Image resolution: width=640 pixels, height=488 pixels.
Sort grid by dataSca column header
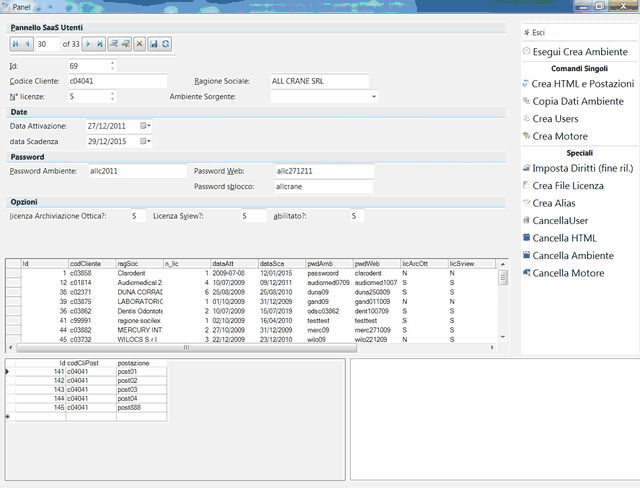click(x=281, y=264)
